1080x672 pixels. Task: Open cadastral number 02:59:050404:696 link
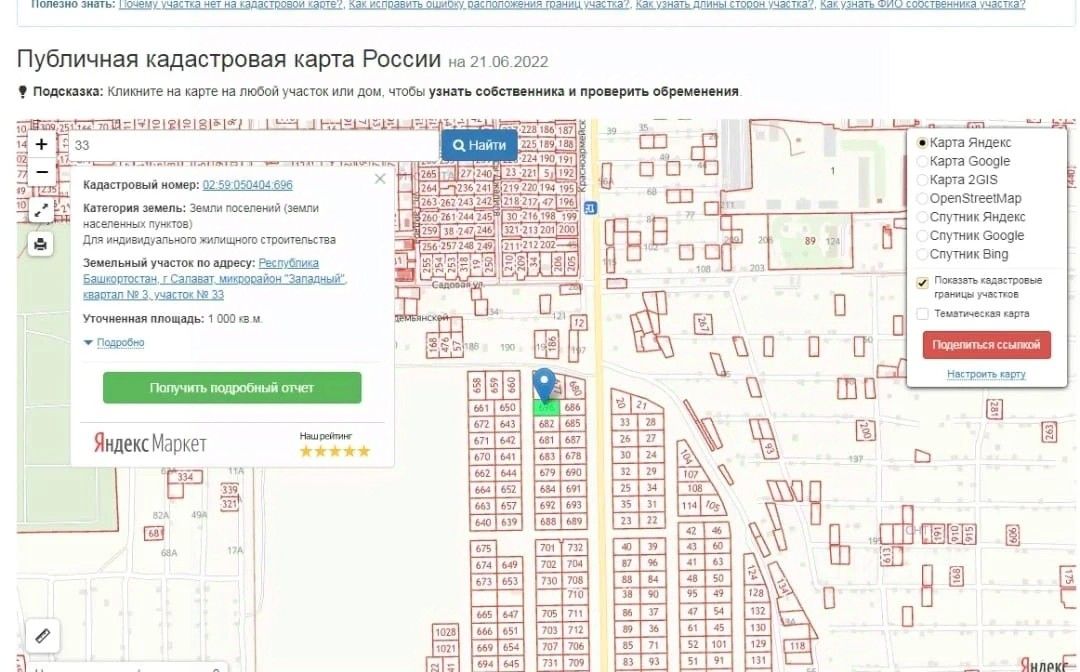point(247,185)
